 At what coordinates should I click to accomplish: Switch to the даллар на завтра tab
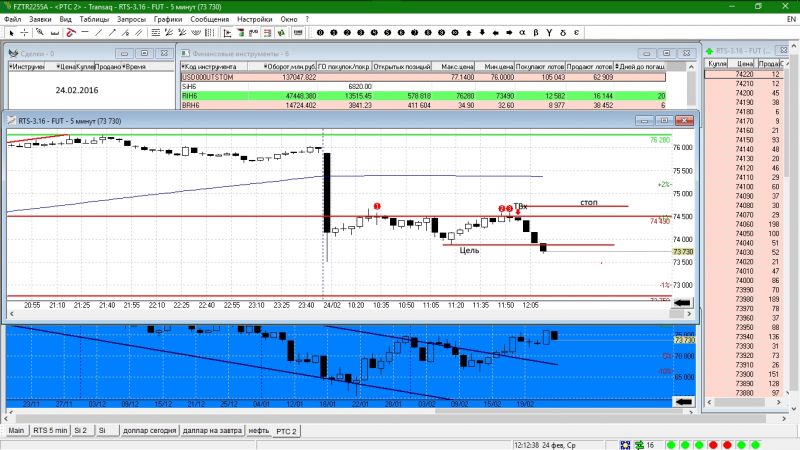pos(212,430)
